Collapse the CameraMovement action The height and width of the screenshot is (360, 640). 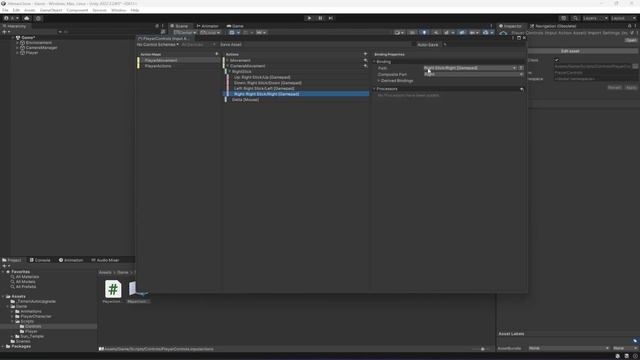[227, 66]
